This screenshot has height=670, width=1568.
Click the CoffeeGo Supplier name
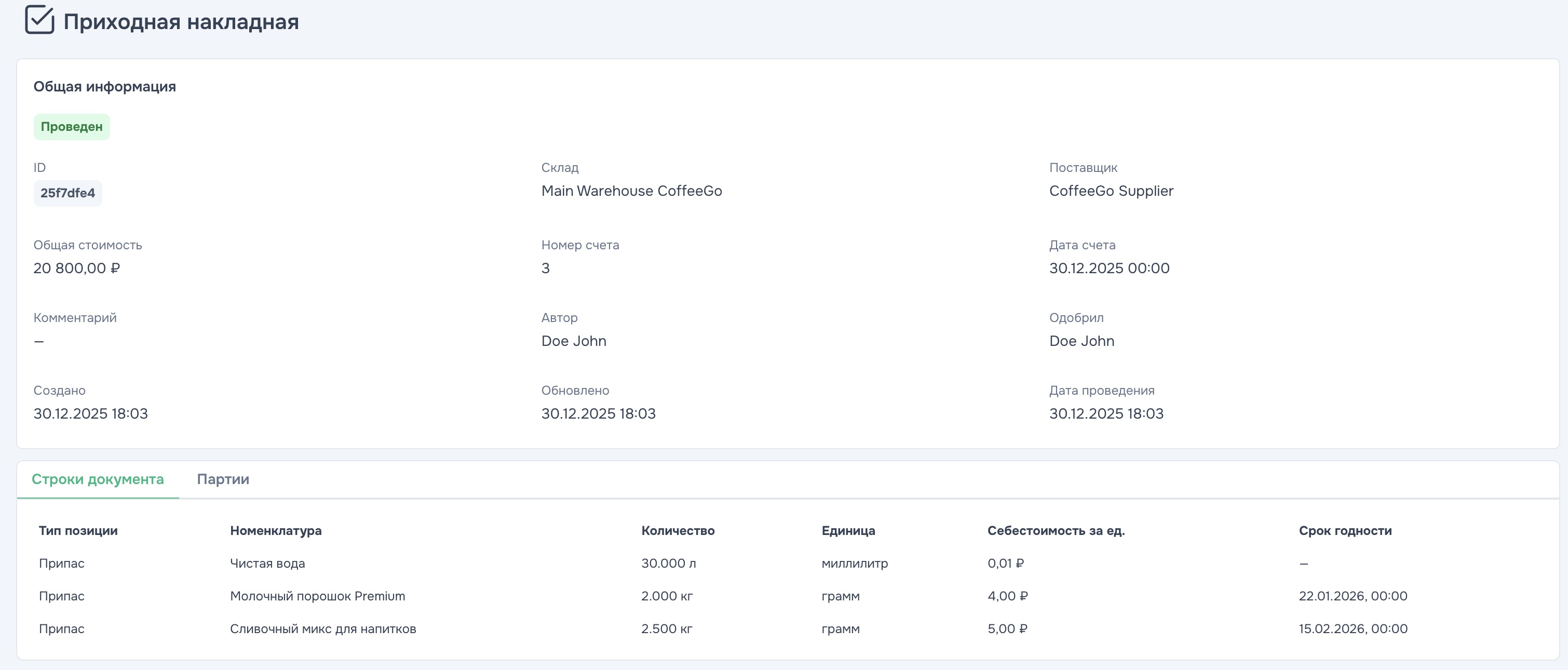click(x=1111, y=191)
